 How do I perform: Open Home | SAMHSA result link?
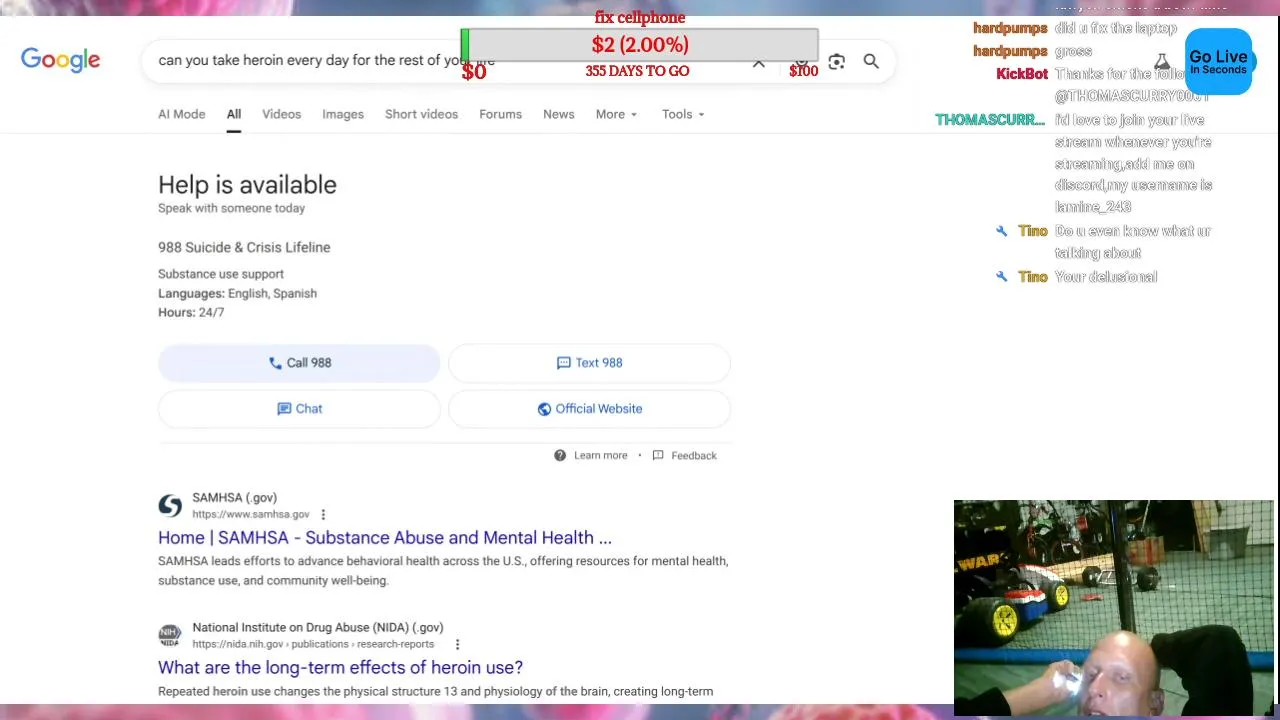385,538
